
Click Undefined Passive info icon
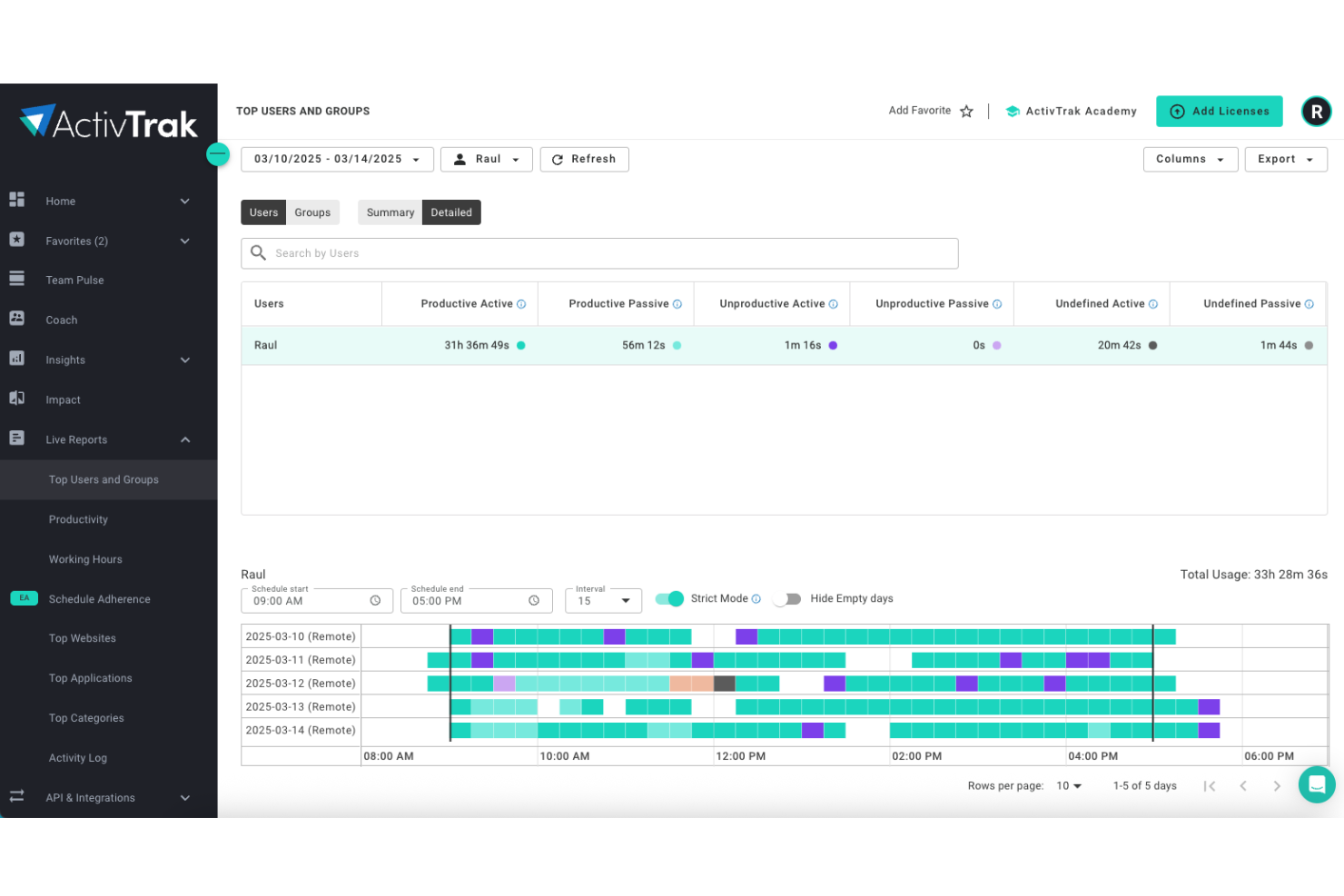point(1309,304)
